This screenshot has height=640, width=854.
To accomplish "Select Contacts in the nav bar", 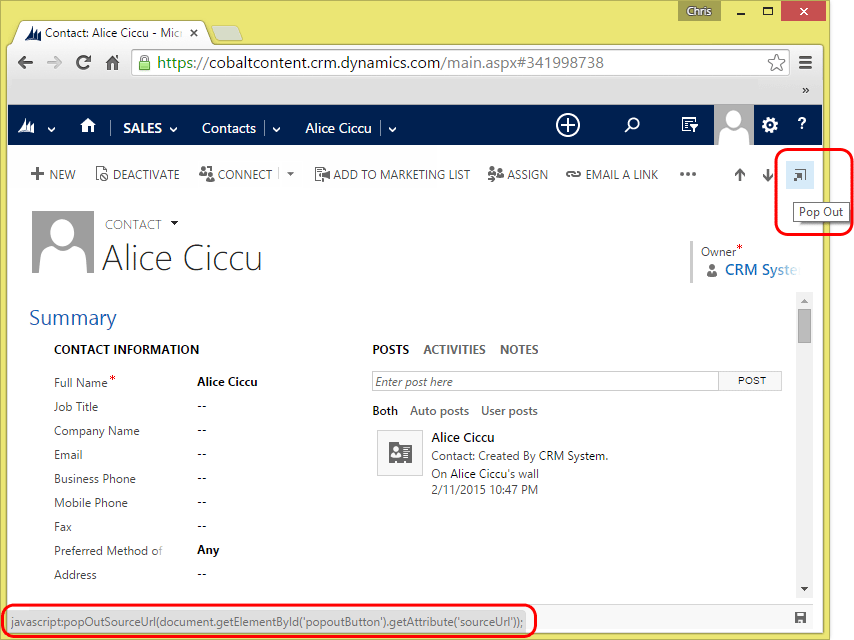I will [229, 129].
